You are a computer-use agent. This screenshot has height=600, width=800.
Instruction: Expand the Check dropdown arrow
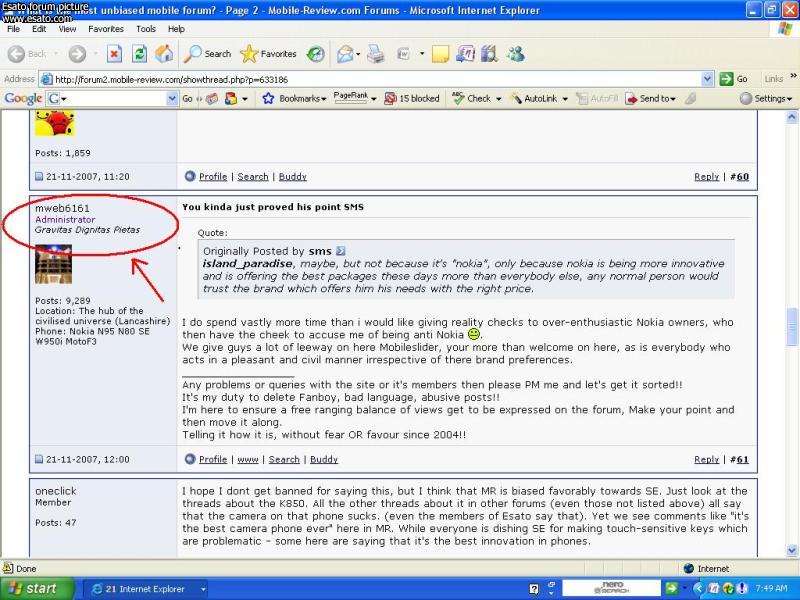tap(498, 98)
